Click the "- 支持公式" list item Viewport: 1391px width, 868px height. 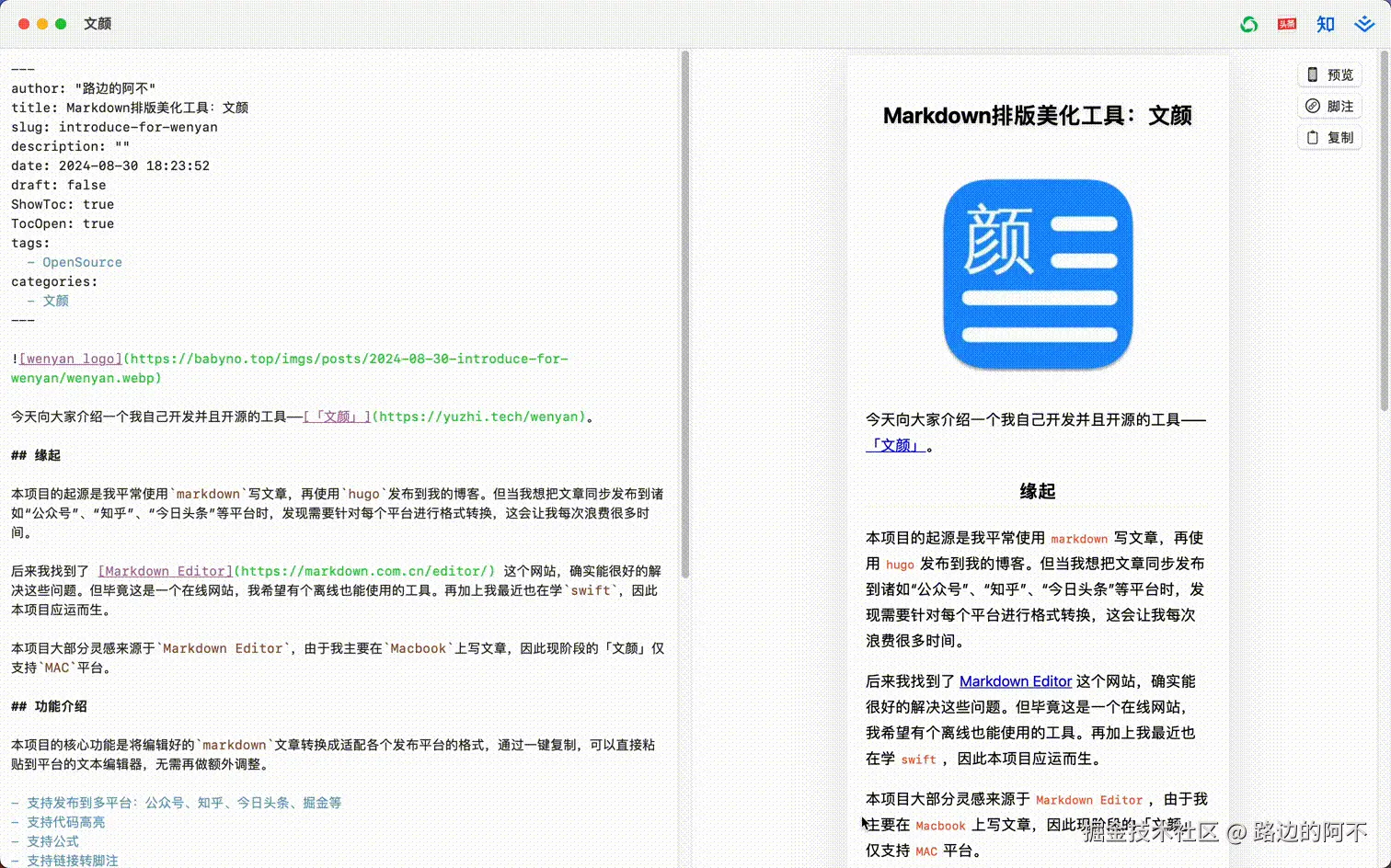(45, 841)
